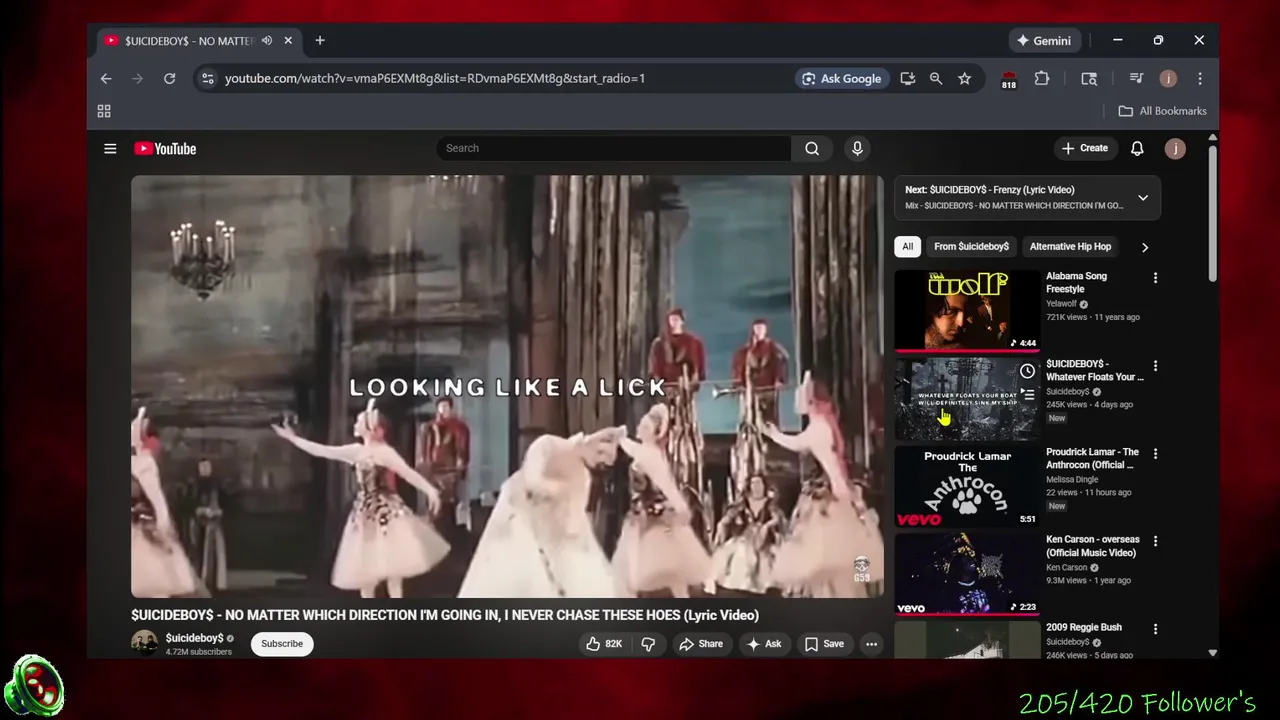
Task: Click the video player
Action: pyautogui.click(x=507, y=387)
